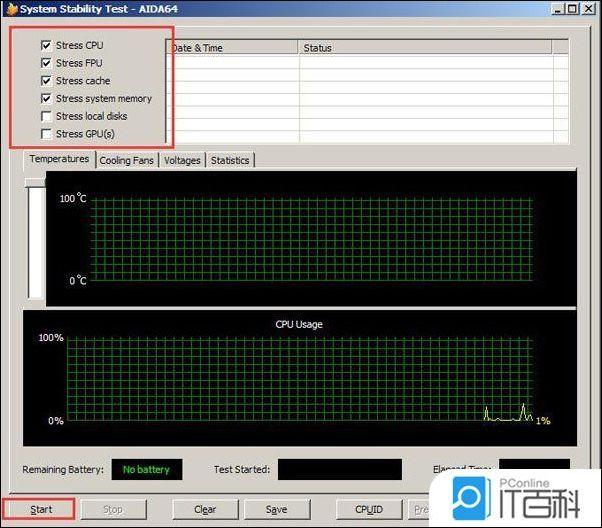
Task: Minimize the System Stability Test window
Action: point(557,9)
